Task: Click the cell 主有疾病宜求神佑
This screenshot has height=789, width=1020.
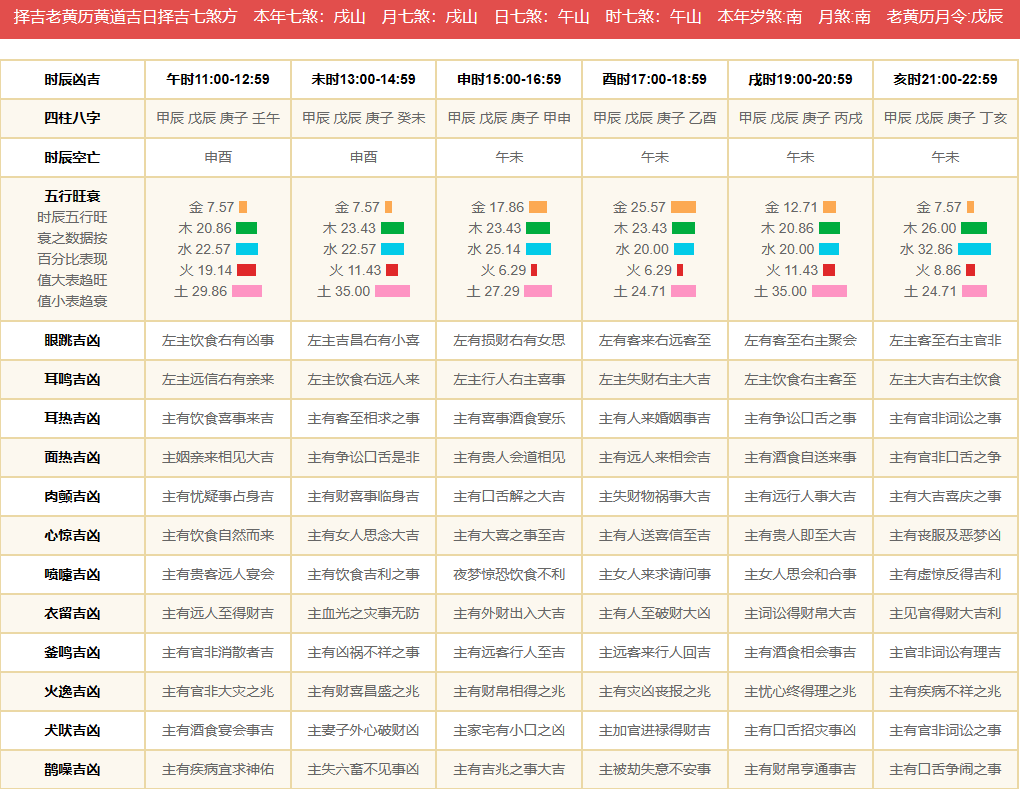Action: point(218,769)
